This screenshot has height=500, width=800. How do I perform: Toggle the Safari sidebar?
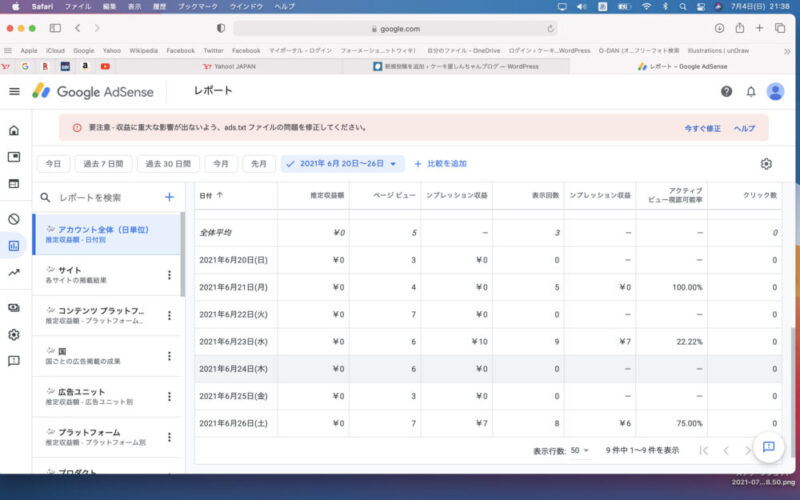coord(55,29)
